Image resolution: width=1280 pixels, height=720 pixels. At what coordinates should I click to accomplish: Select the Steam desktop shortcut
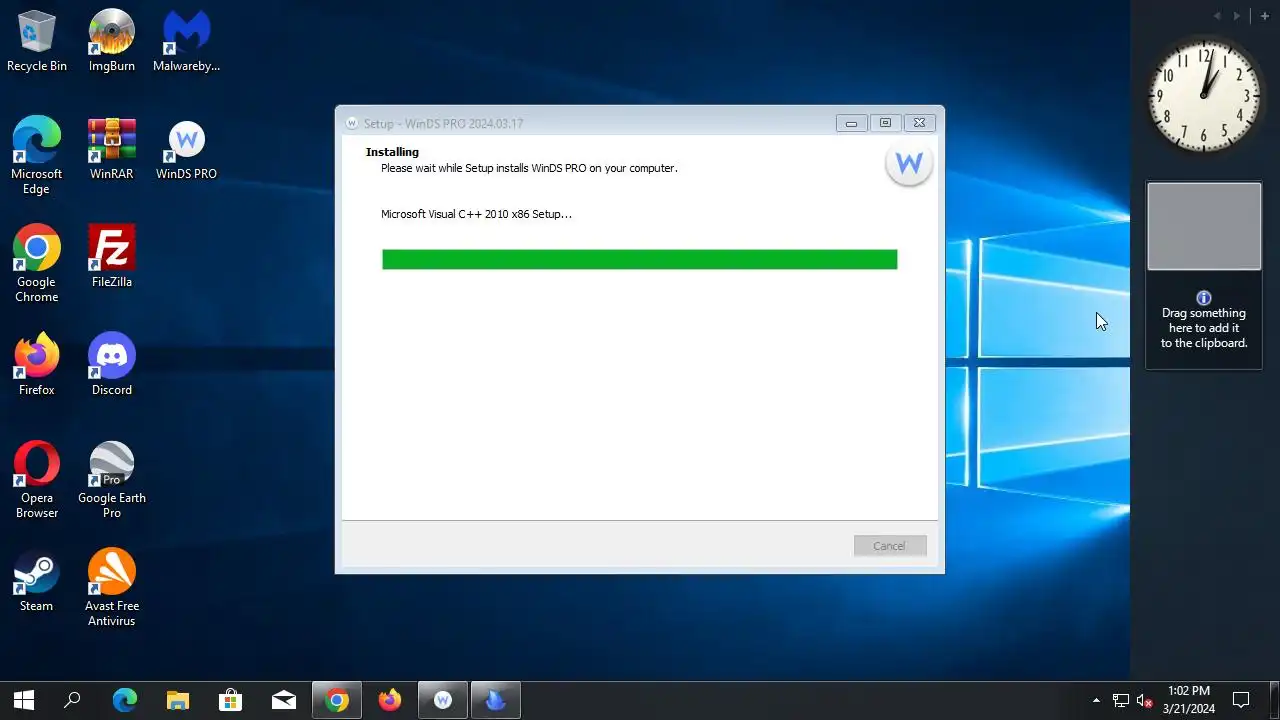pos(36,581)
